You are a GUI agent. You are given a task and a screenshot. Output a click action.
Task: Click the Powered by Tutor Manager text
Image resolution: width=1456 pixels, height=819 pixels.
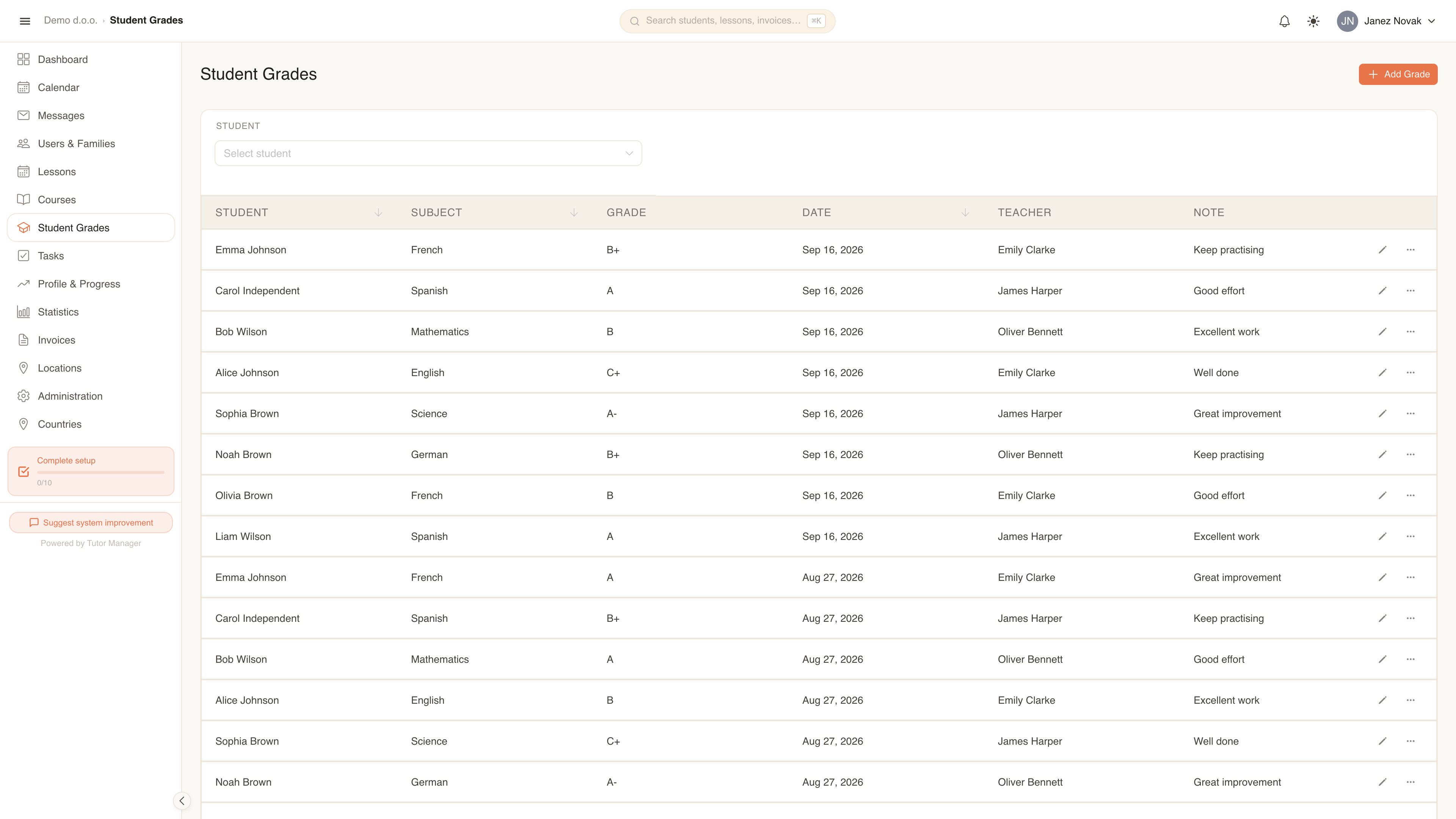[x=91, y=543]
